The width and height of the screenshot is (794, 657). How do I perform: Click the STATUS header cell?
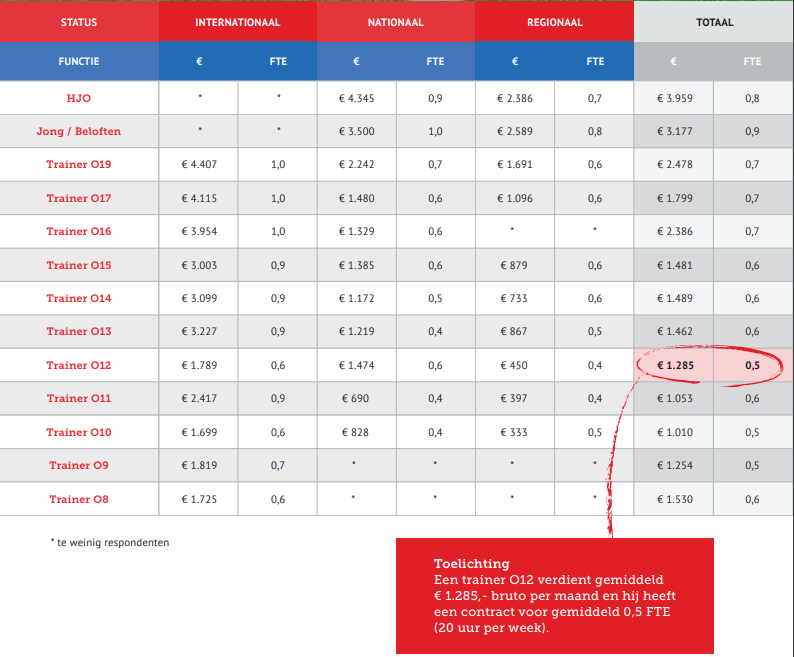coord(79,22)
